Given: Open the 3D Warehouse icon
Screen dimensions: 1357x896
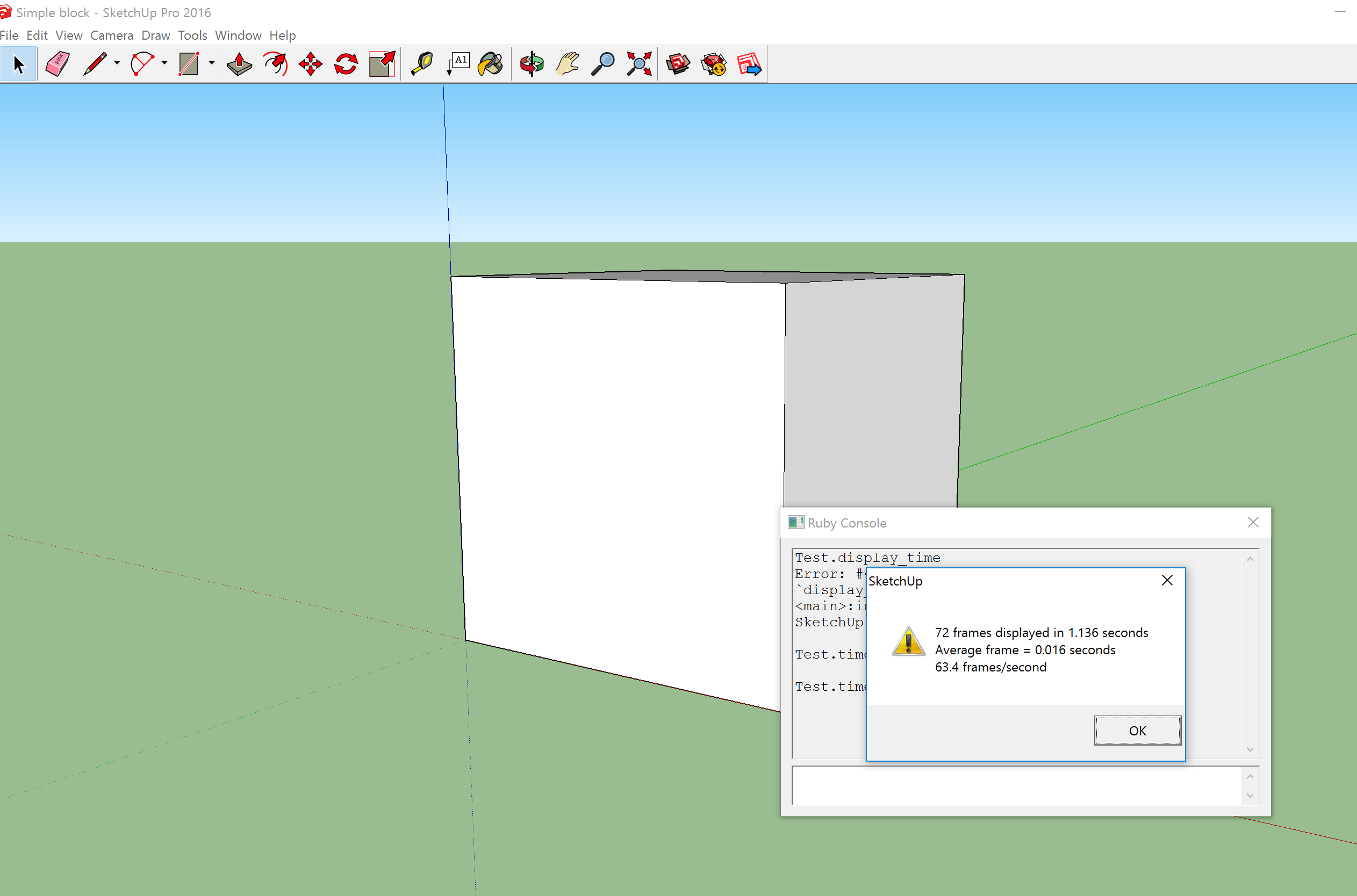Looking at the screenshot, I should [678, 64].
